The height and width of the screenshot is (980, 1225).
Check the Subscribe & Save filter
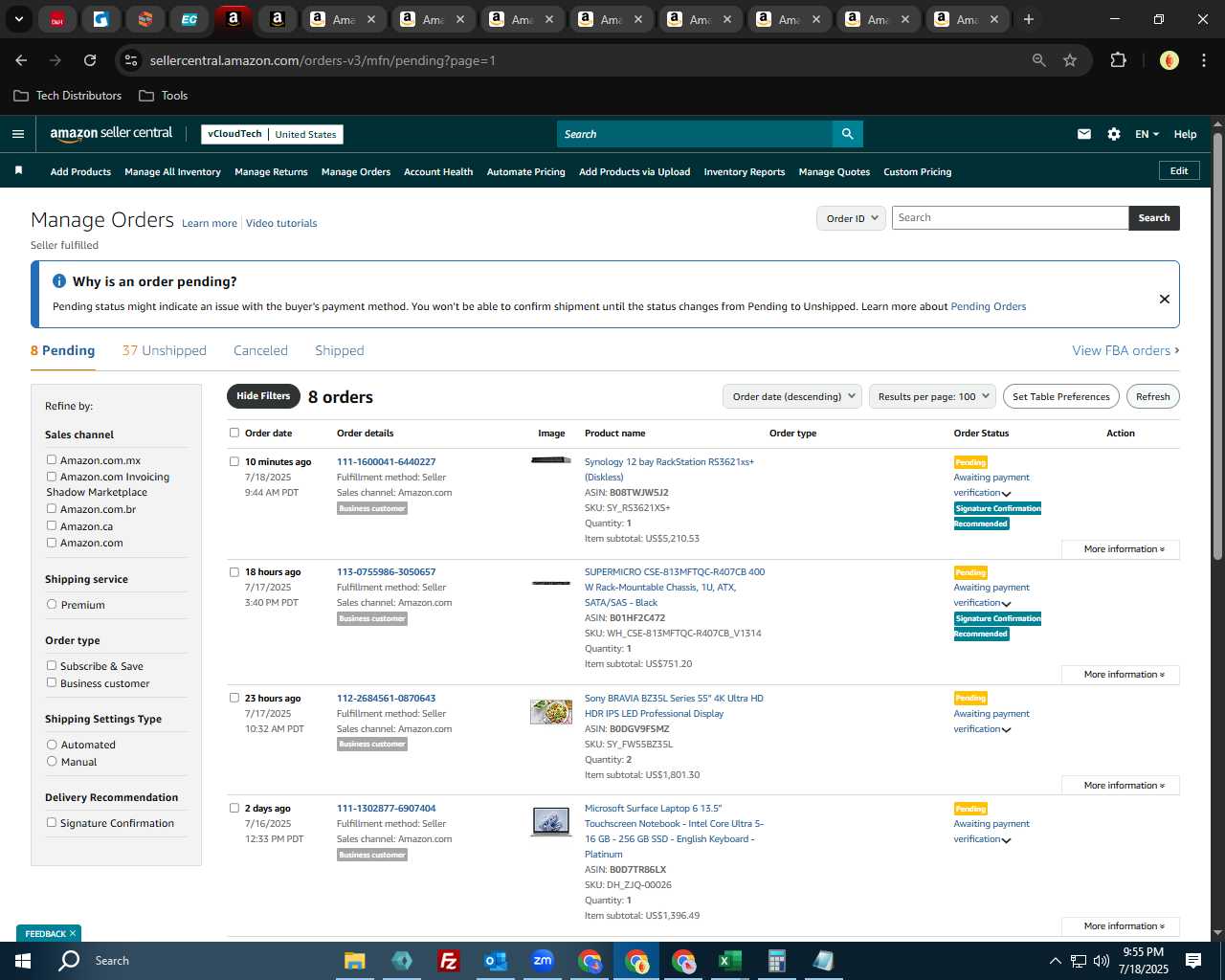(52, 665)
